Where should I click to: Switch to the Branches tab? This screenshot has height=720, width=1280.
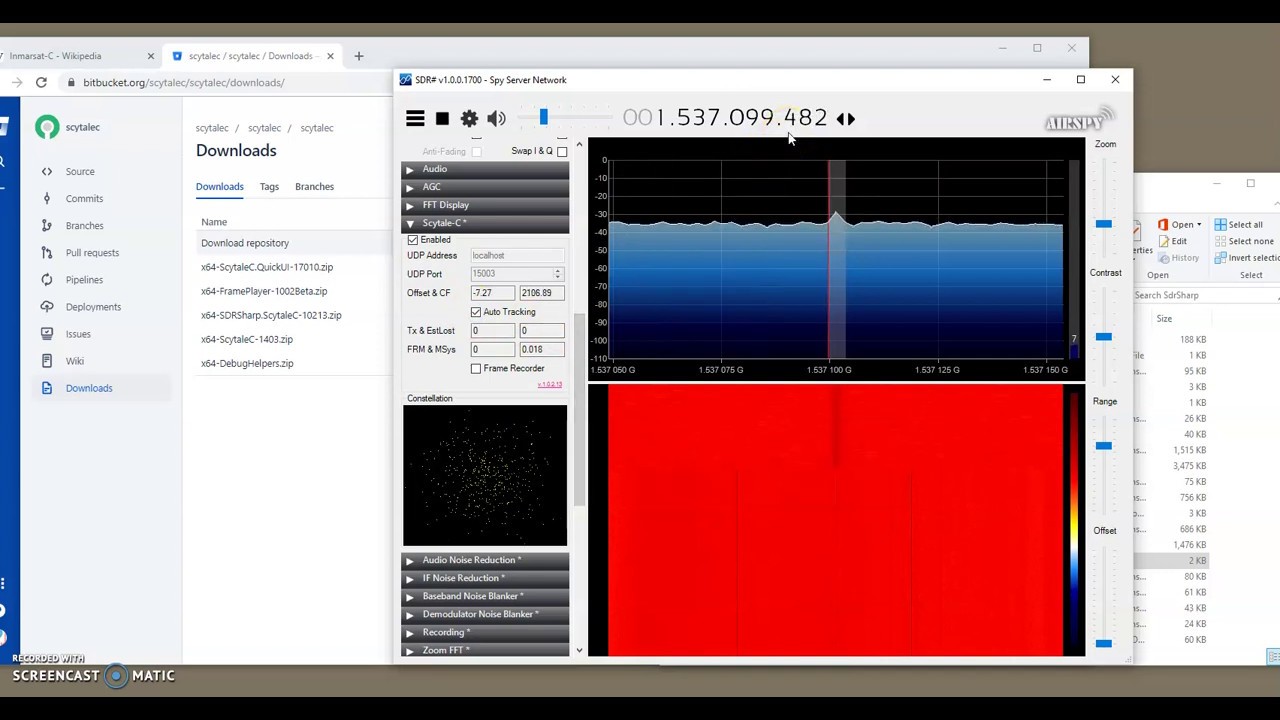tap(314, 186)
